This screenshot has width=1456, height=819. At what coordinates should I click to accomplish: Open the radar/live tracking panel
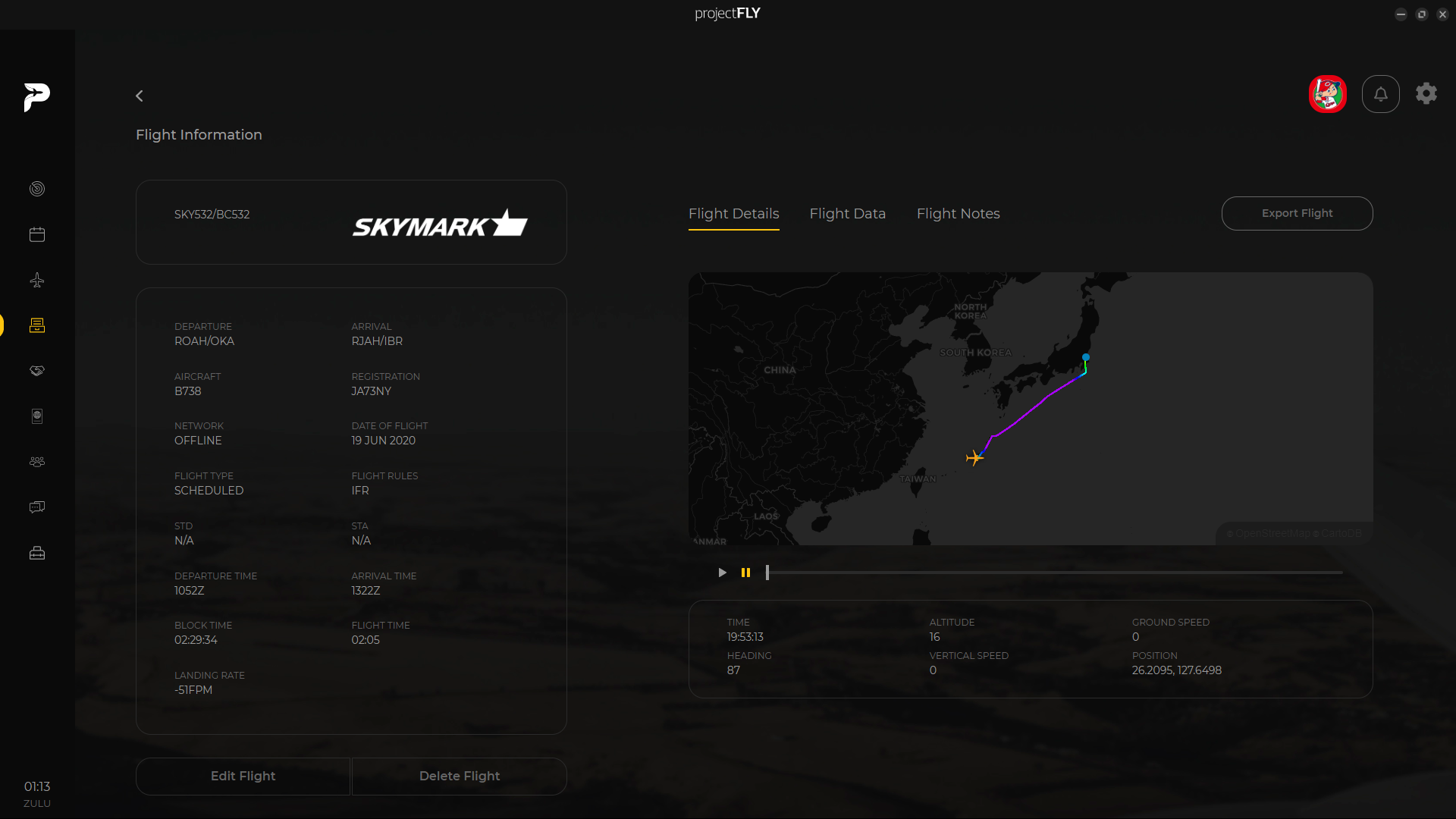(37, 189)
